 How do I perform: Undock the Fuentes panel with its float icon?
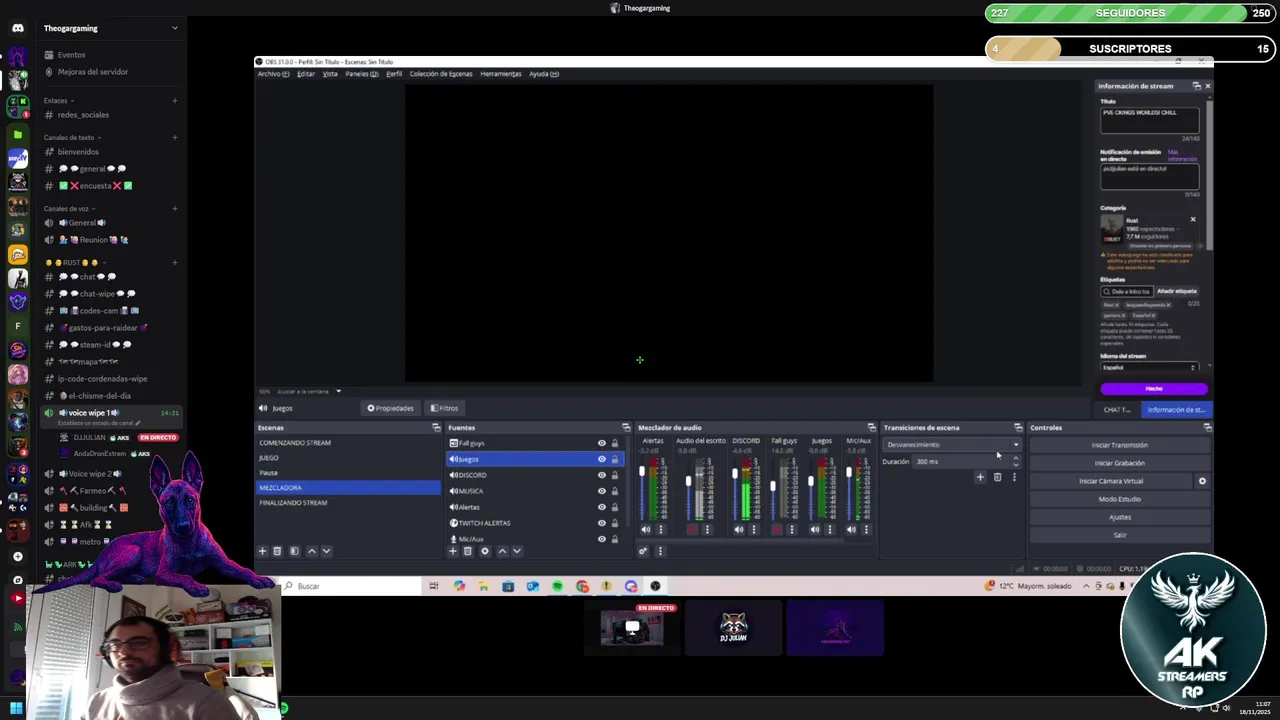626,428
